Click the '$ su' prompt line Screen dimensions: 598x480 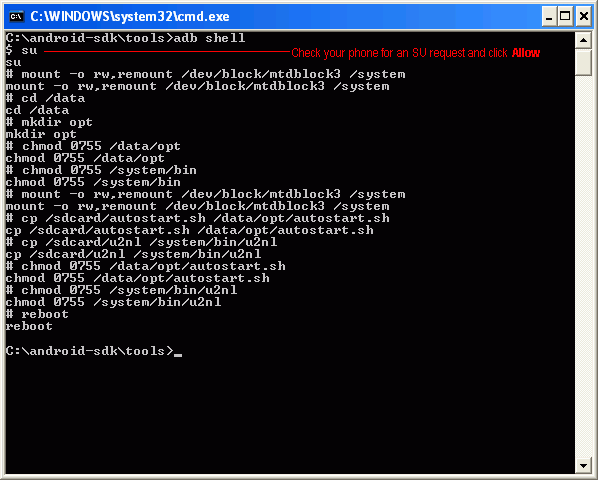(22, 50)
